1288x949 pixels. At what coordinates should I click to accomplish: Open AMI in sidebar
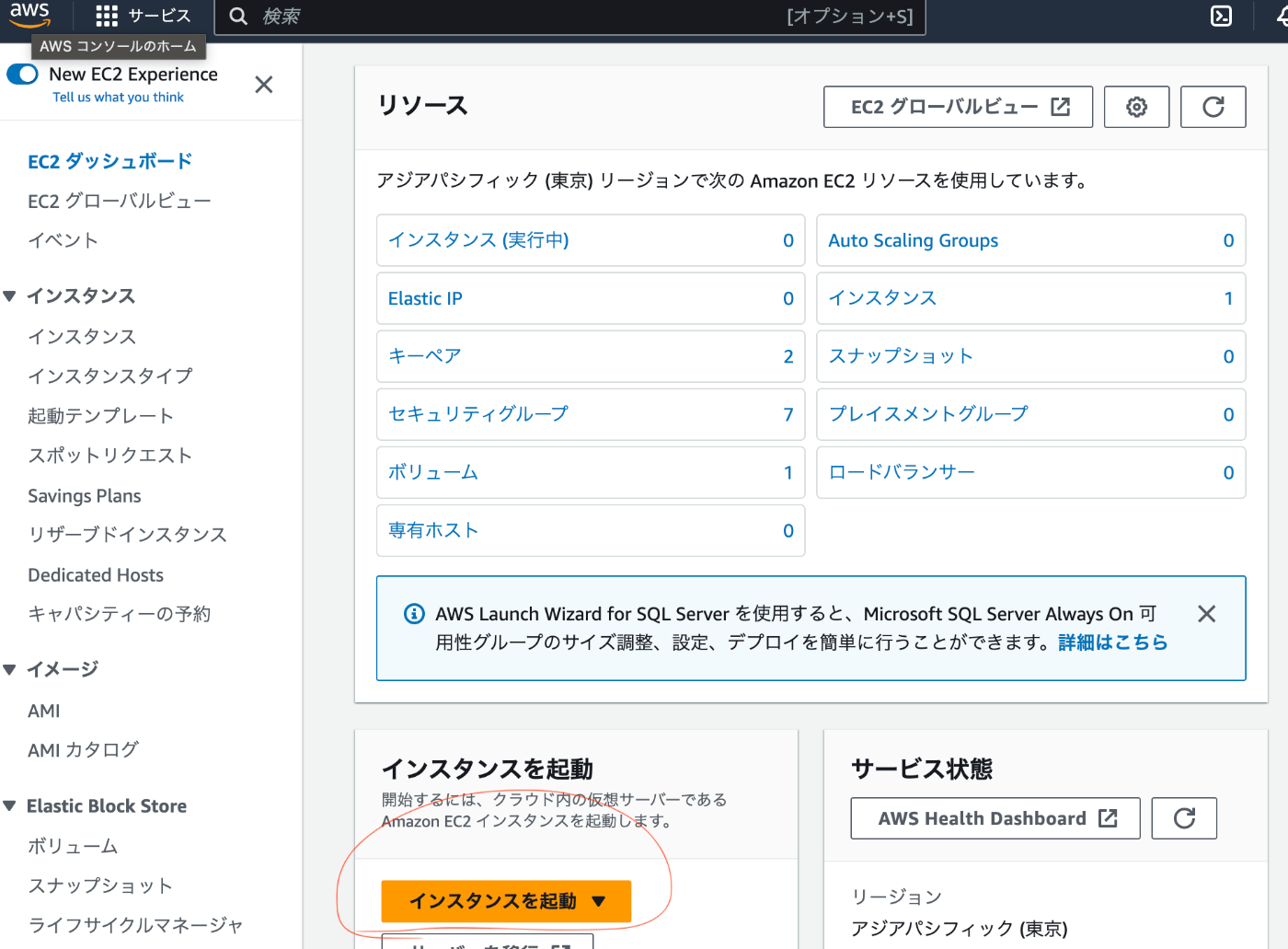(x=44, y=711)
